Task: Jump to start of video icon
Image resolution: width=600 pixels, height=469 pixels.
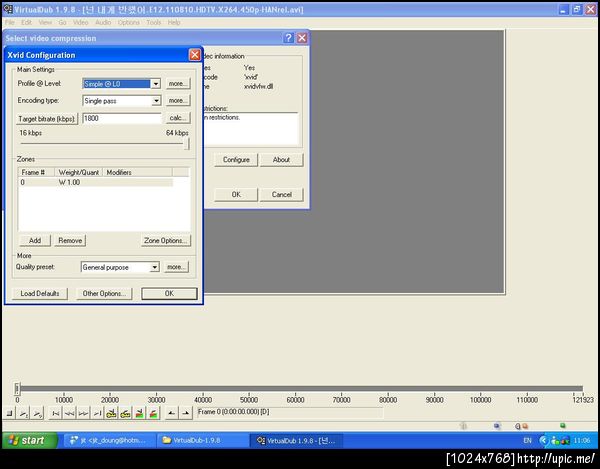Action: pos(56,413)
